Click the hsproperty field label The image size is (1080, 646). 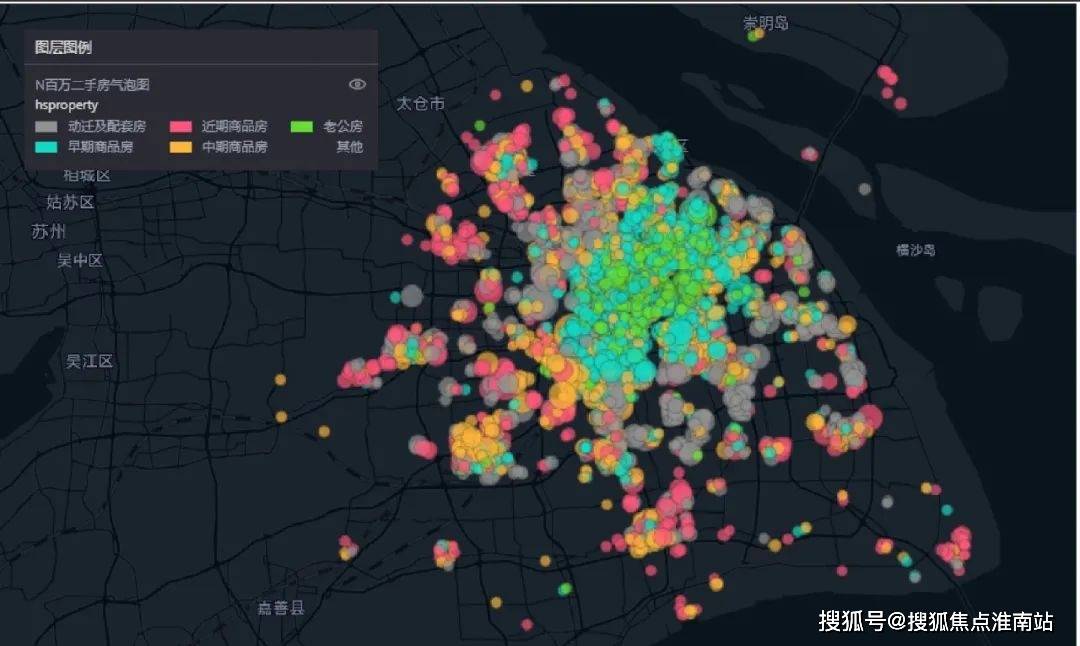67,105
